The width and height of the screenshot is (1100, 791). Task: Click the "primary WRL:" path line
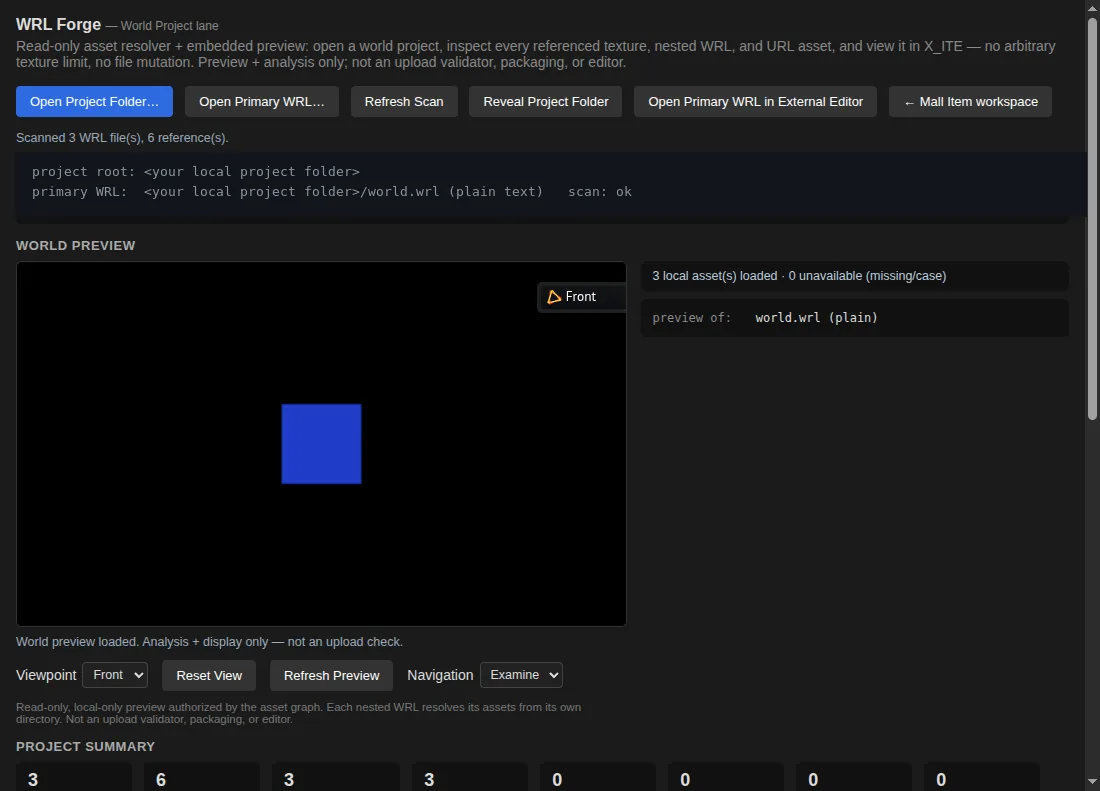332,191
